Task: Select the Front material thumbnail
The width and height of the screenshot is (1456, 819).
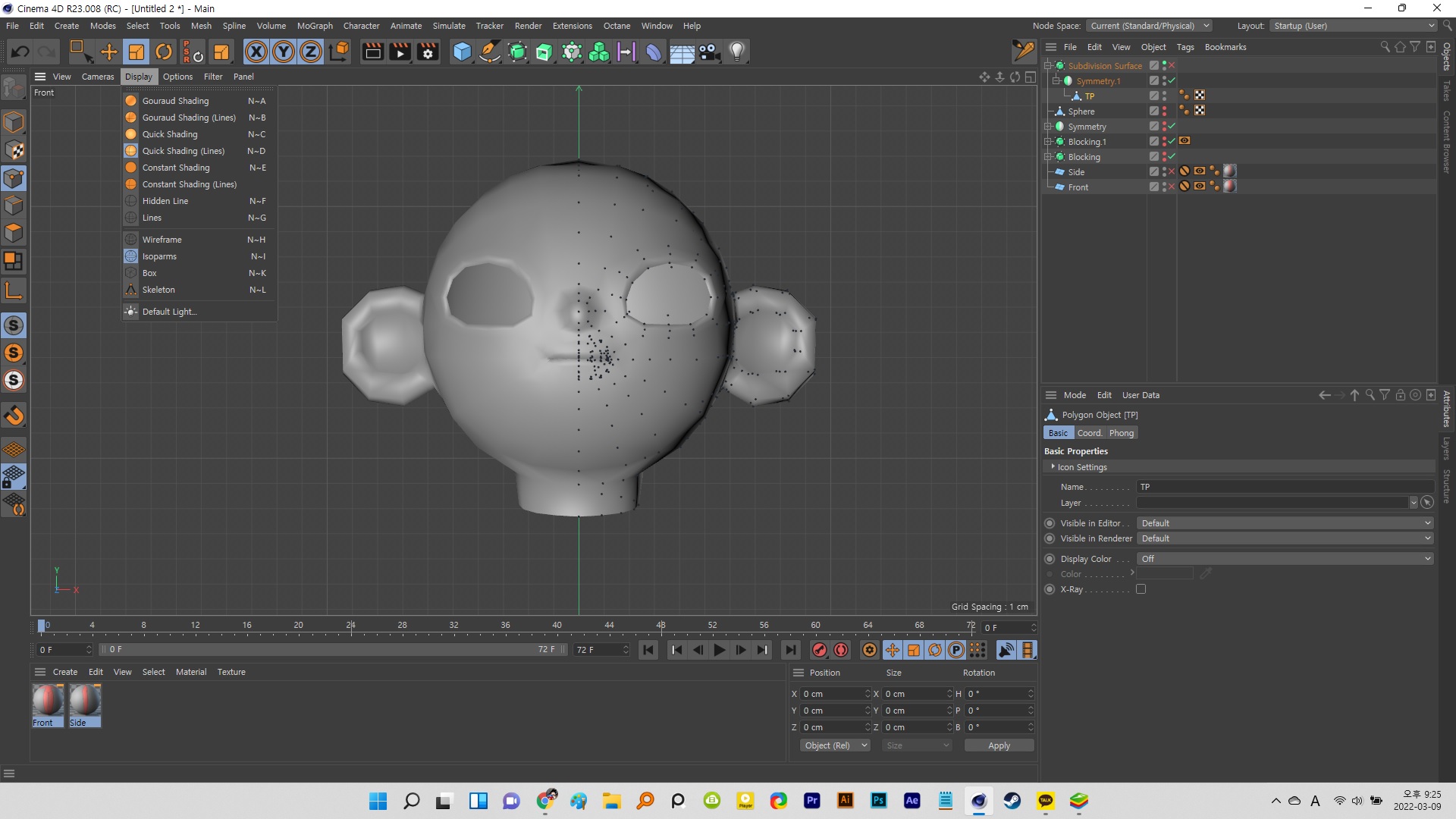Action: 48,705
